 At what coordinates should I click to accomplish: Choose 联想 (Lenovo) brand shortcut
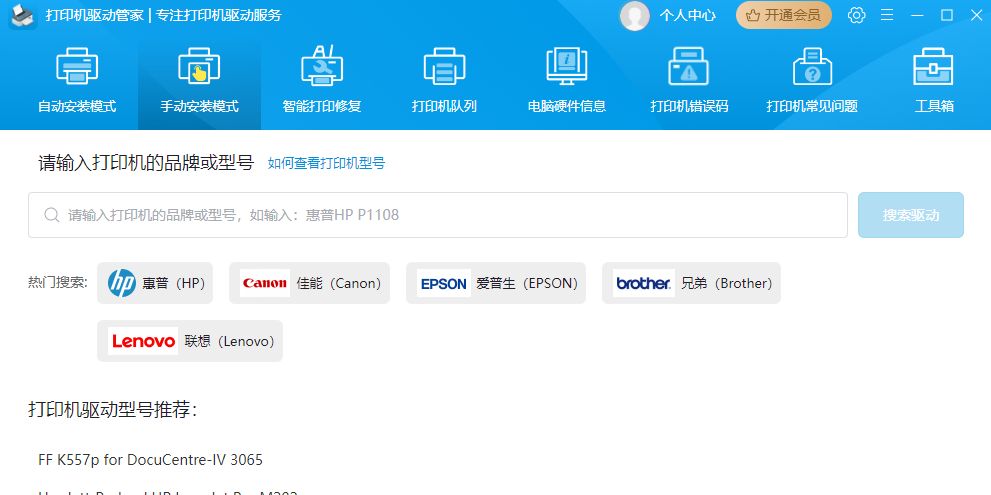[190, 341]
